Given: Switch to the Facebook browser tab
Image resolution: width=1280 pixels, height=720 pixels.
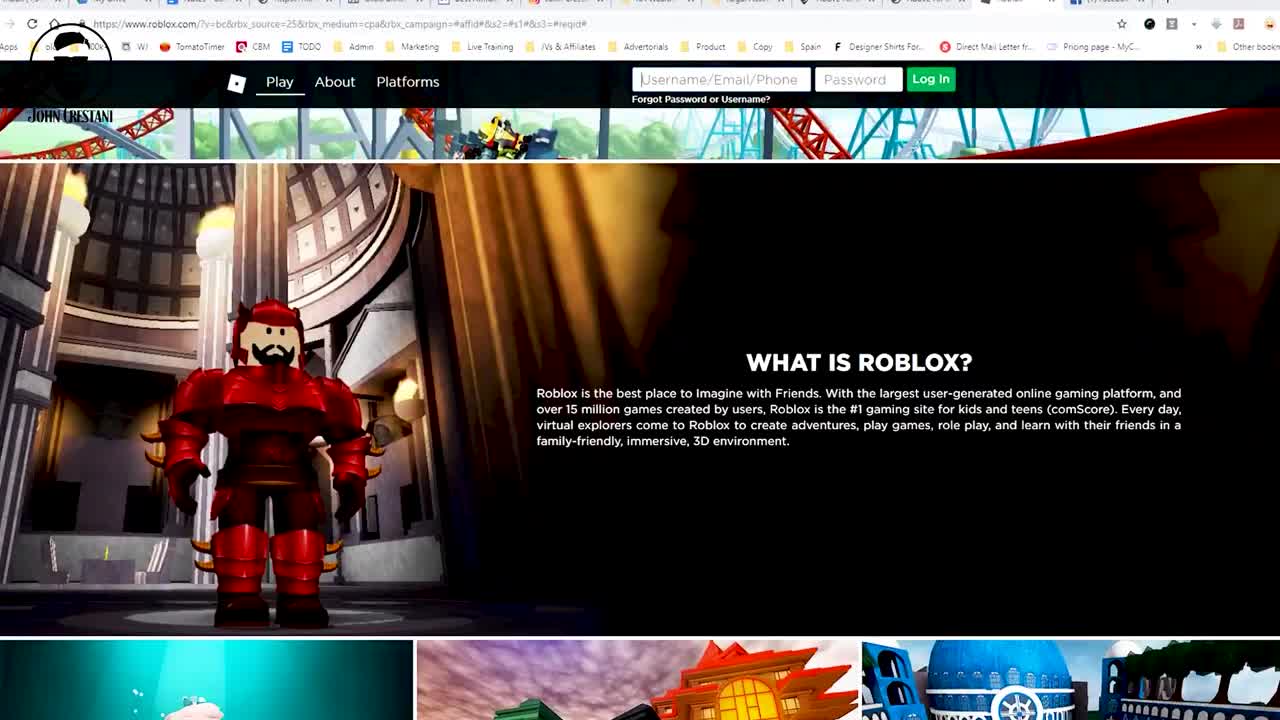Looking at the screenshot, I should point(1107,3).
